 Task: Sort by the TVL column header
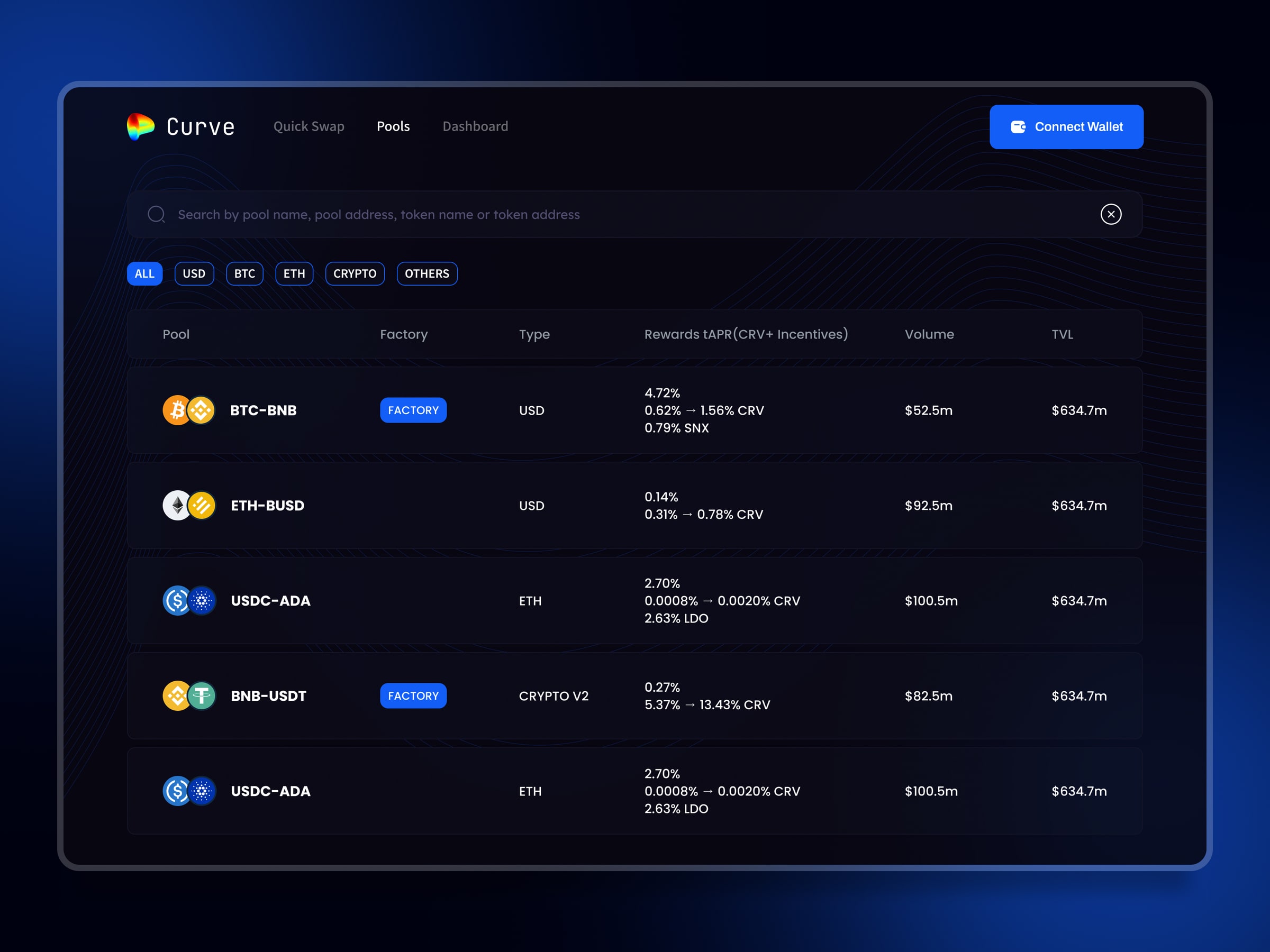(1062, 335)
